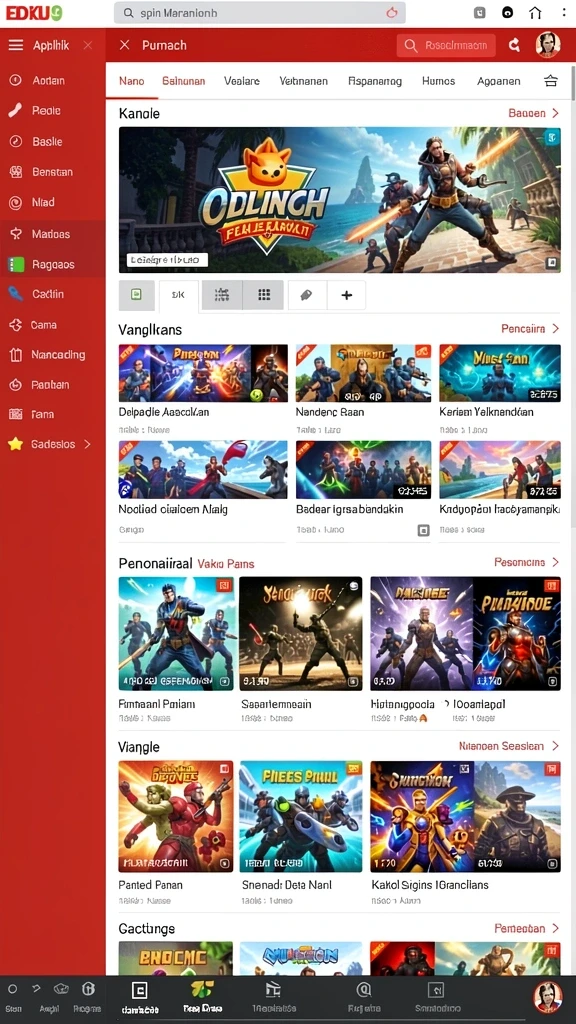This screenshot has width=576, height=1024.
Task: Switch to the Vealare tab
Action: click(242, 81)
